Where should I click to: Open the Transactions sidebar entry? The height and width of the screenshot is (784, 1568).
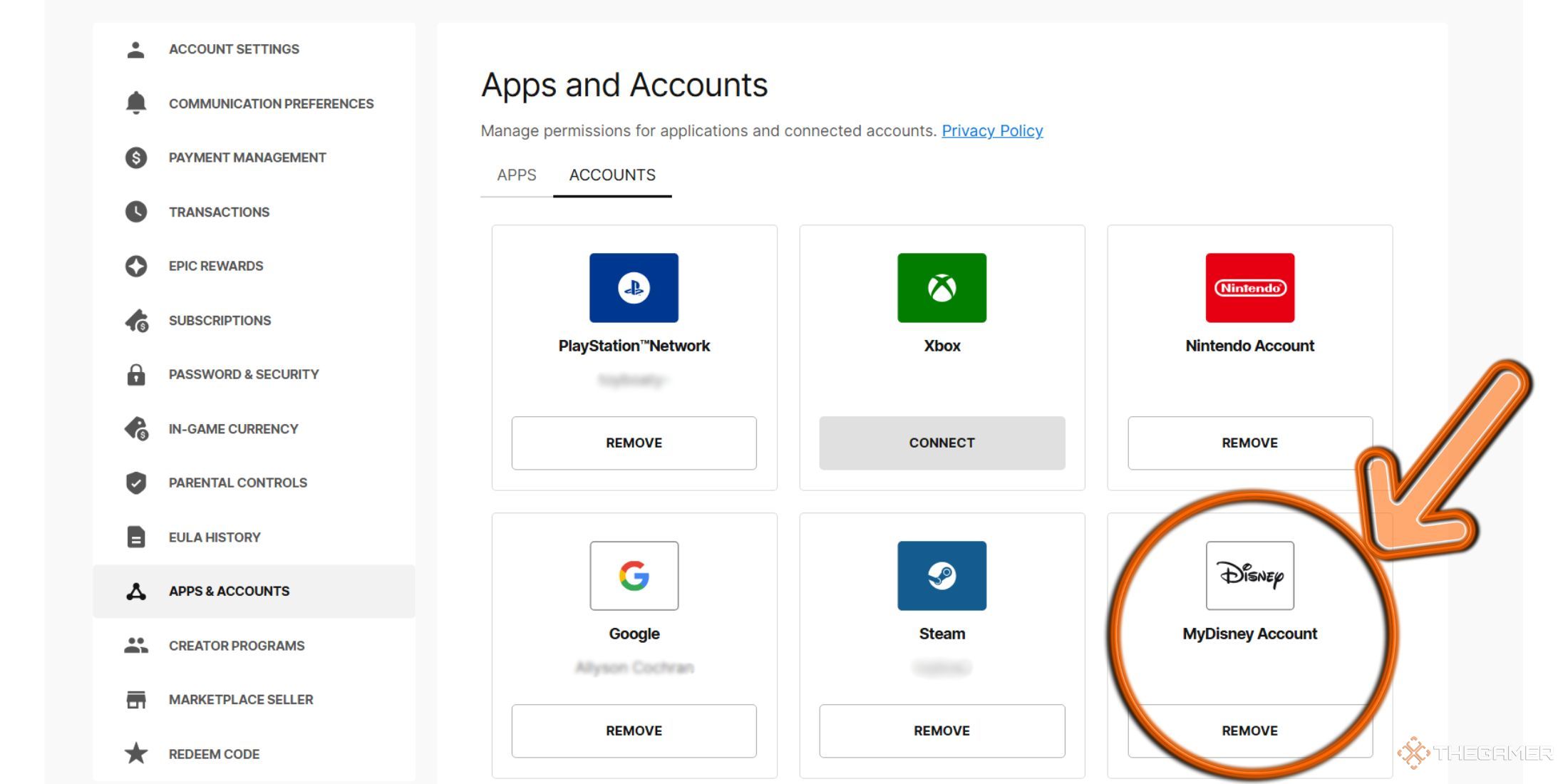pyautogui.click(x=254, y=212)
